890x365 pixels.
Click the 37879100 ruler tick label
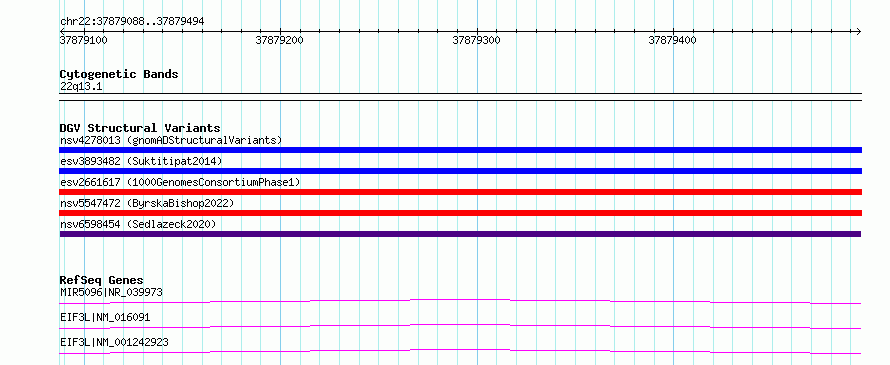pyautogui.click(x=83, y=40)
